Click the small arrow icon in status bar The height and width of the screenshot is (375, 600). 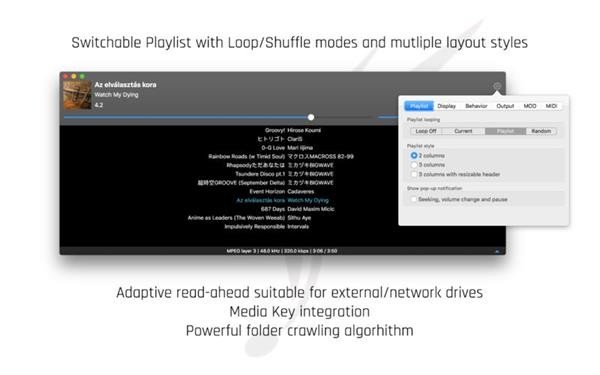tap(497, 251)
